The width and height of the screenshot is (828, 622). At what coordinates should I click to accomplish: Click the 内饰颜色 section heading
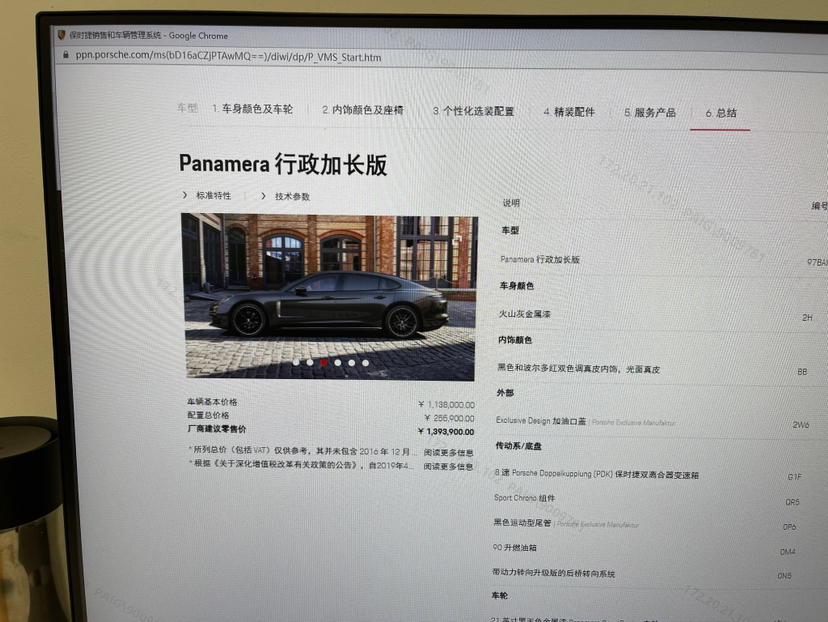(515, 340)
